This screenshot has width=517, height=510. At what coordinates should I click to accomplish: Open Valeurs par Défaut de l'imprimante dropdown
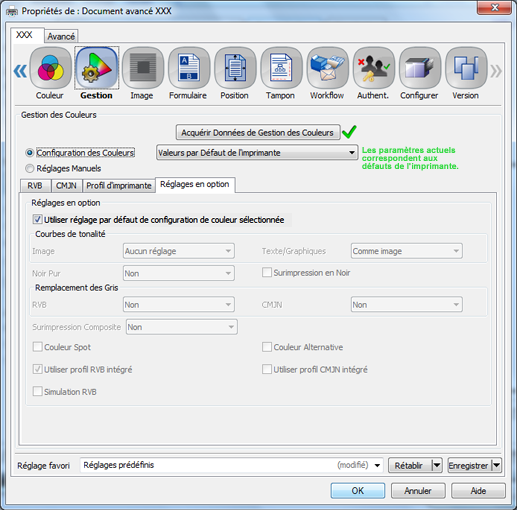257,153
